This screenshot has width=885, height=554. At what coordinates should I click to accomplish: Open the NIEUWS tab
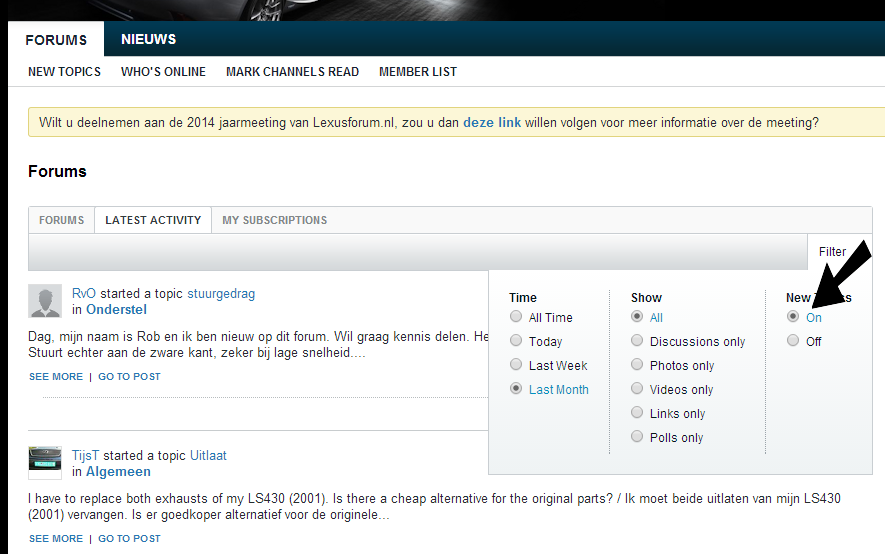(x=148, y=40)
